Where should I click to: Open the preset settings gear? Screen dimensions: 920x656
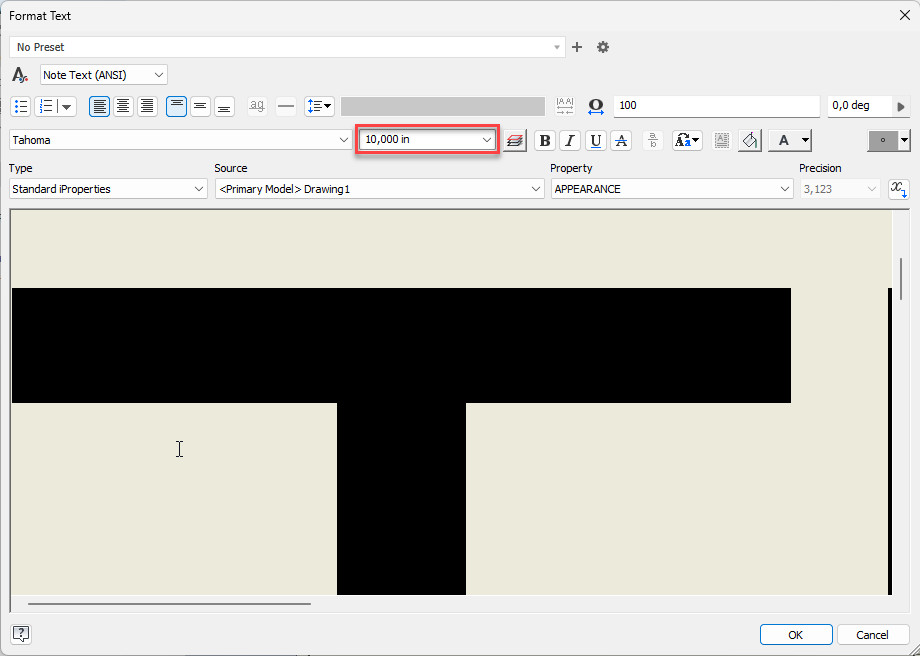(x=603, y=46)
